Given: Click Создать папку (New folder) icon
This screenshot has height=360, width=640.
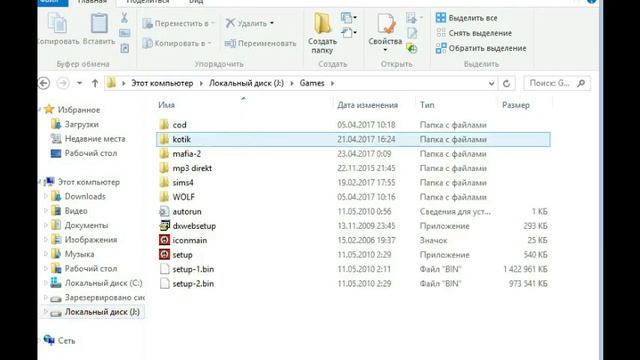Looking at the screenshot, I should pyautogui.click(x=322, y=24).
